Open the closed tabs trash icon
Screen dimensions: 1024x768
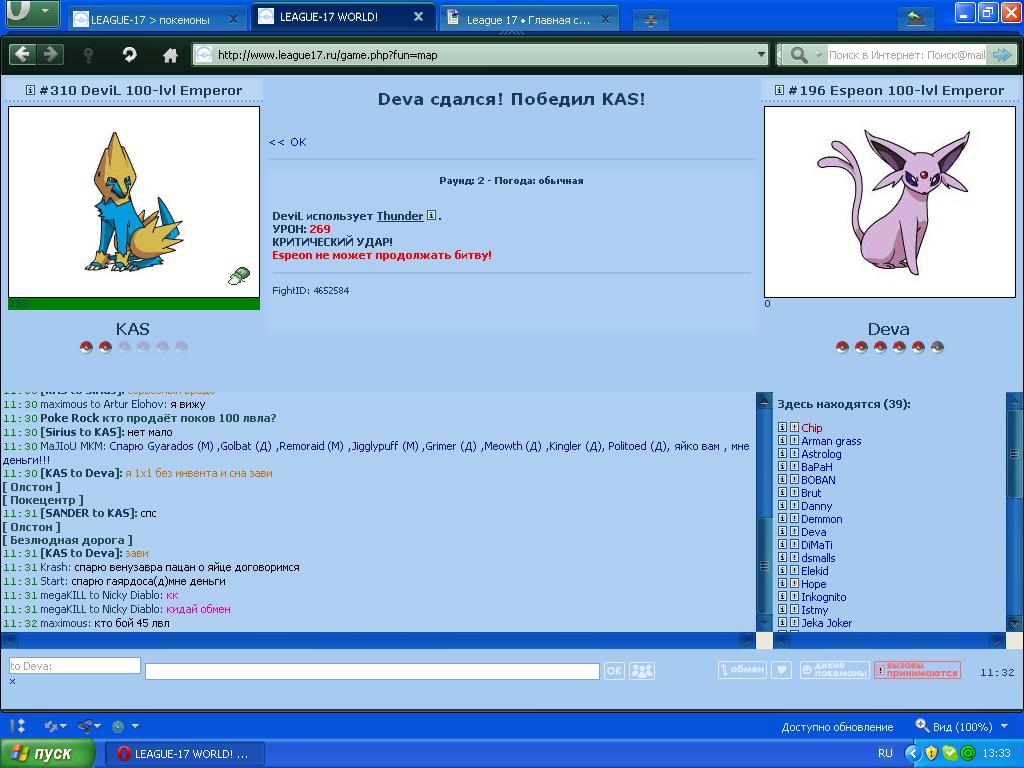coord(915,19)
